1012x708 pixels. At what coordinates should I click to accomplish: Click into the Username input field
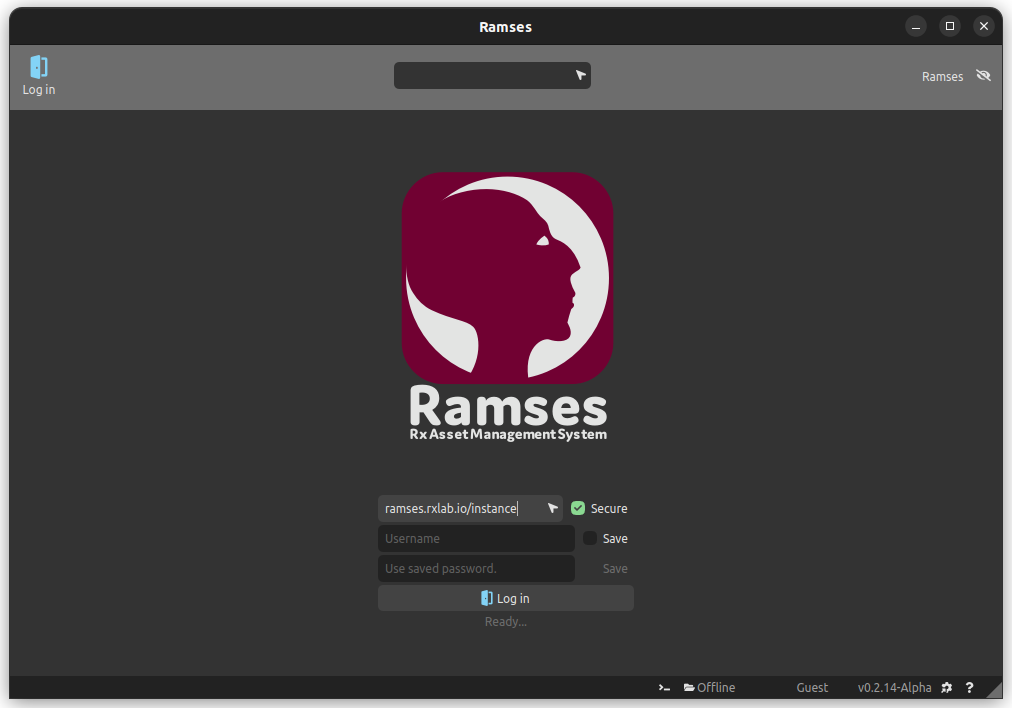tap(476, 539)
